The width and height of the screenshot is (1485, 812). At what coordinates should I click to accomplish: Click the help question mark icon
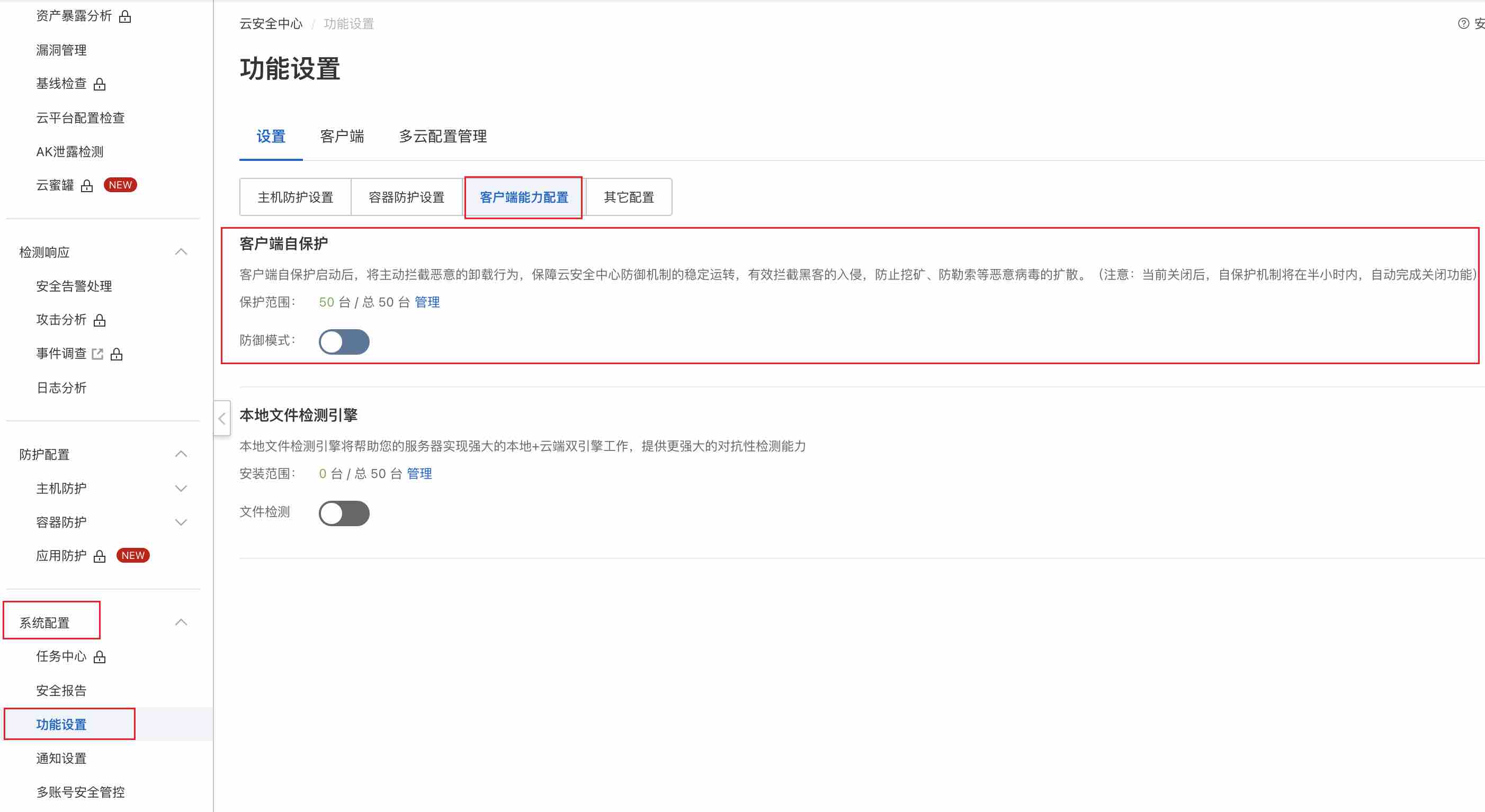pyautogui.click(x=1463, y=24)
